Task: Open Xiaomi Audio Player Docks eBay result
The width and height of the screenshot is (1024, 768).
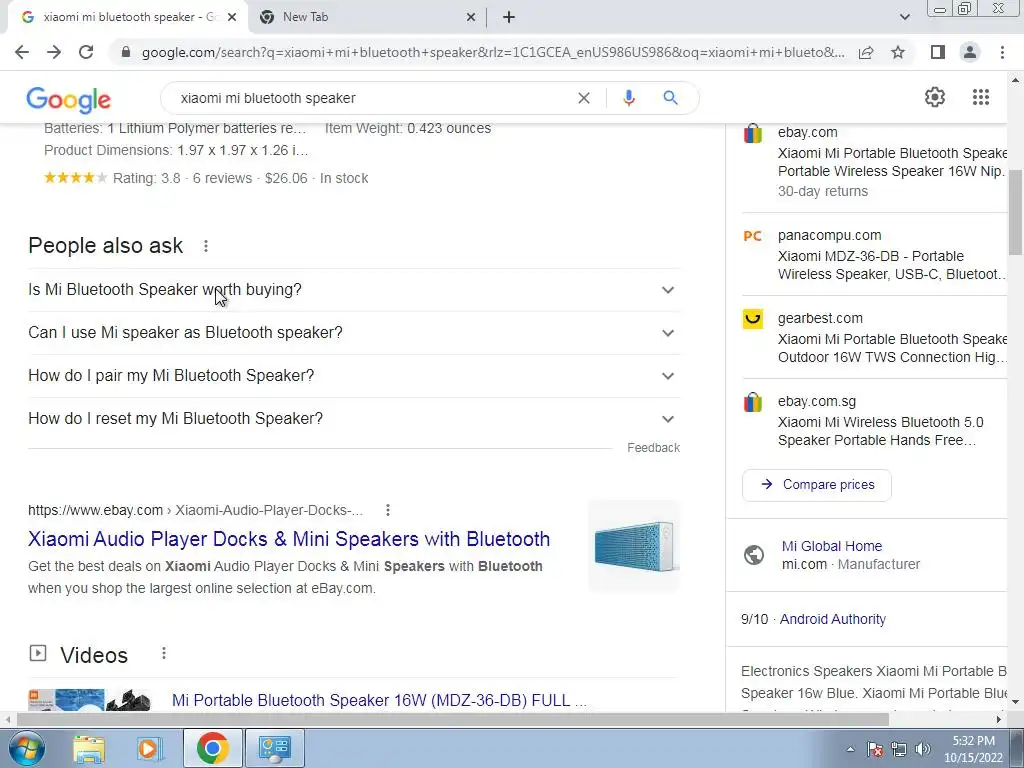Action: 289,539
